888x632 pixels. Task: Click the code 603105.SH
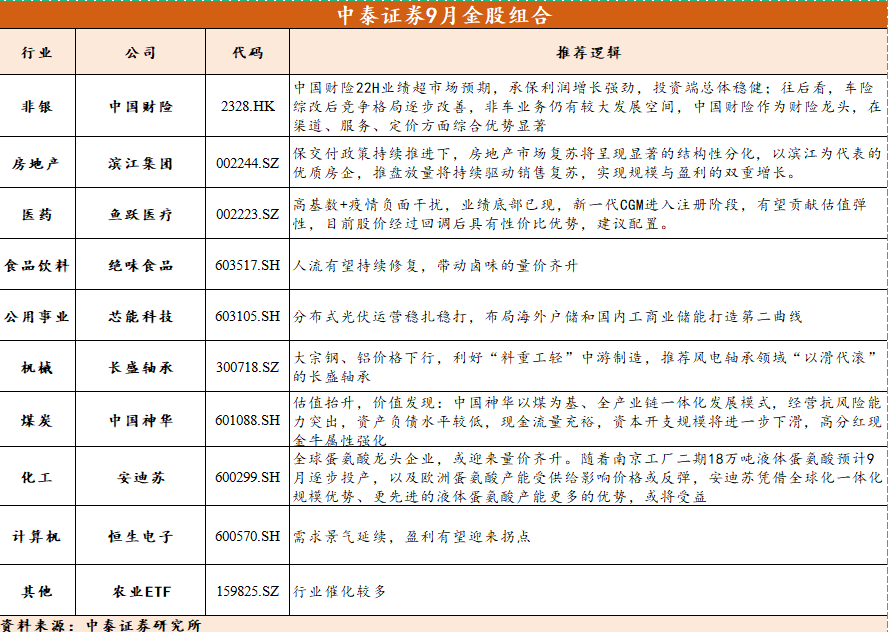pyautogui.click(x=247, y=316)
